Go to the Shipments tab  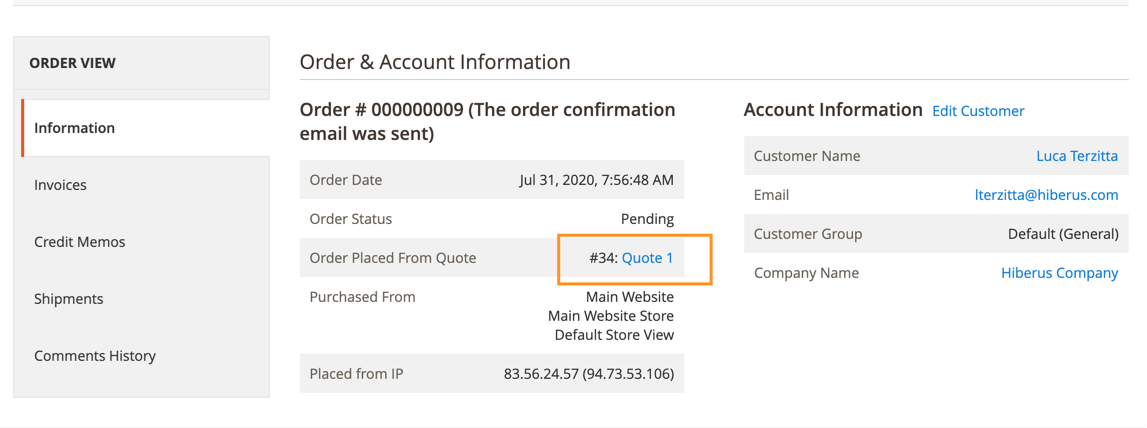[x=145, y=299]
